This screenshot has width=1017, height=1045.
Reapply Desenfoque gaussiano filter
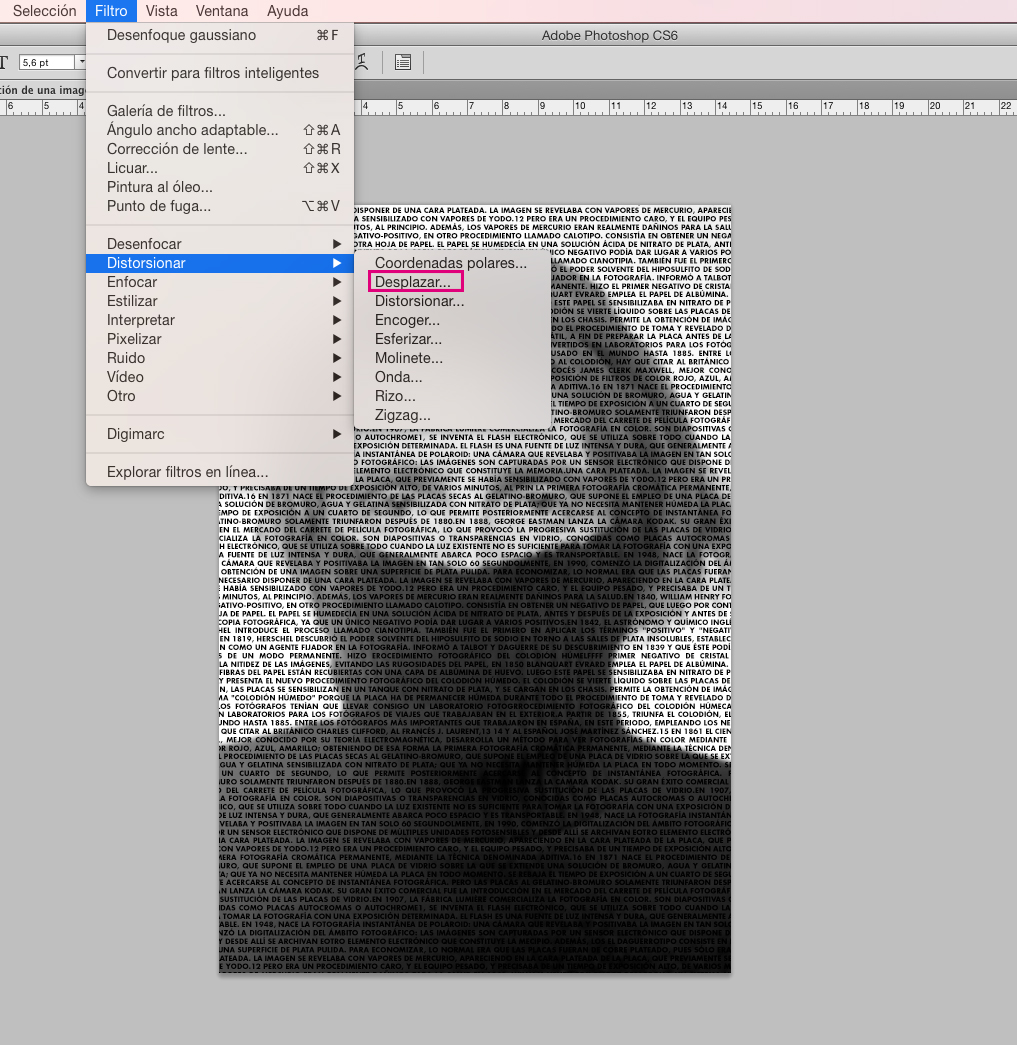[x=220, y=35]
